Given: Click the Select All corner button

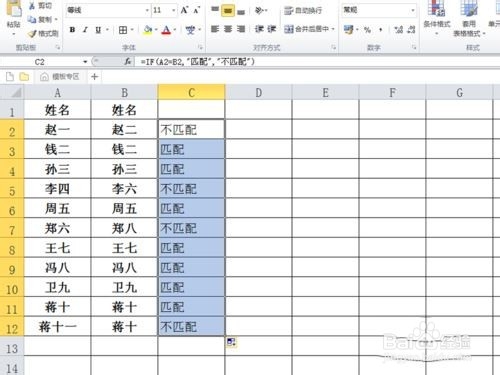Looking at the screenshot, I should click(x=12, y=92).
